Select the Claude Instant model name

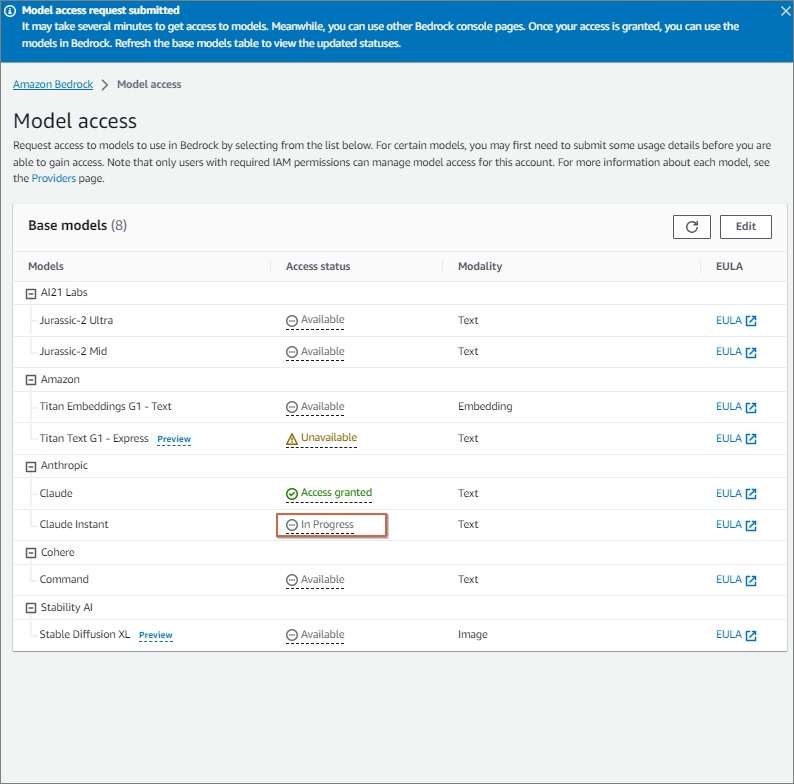[x=74, y=525]
